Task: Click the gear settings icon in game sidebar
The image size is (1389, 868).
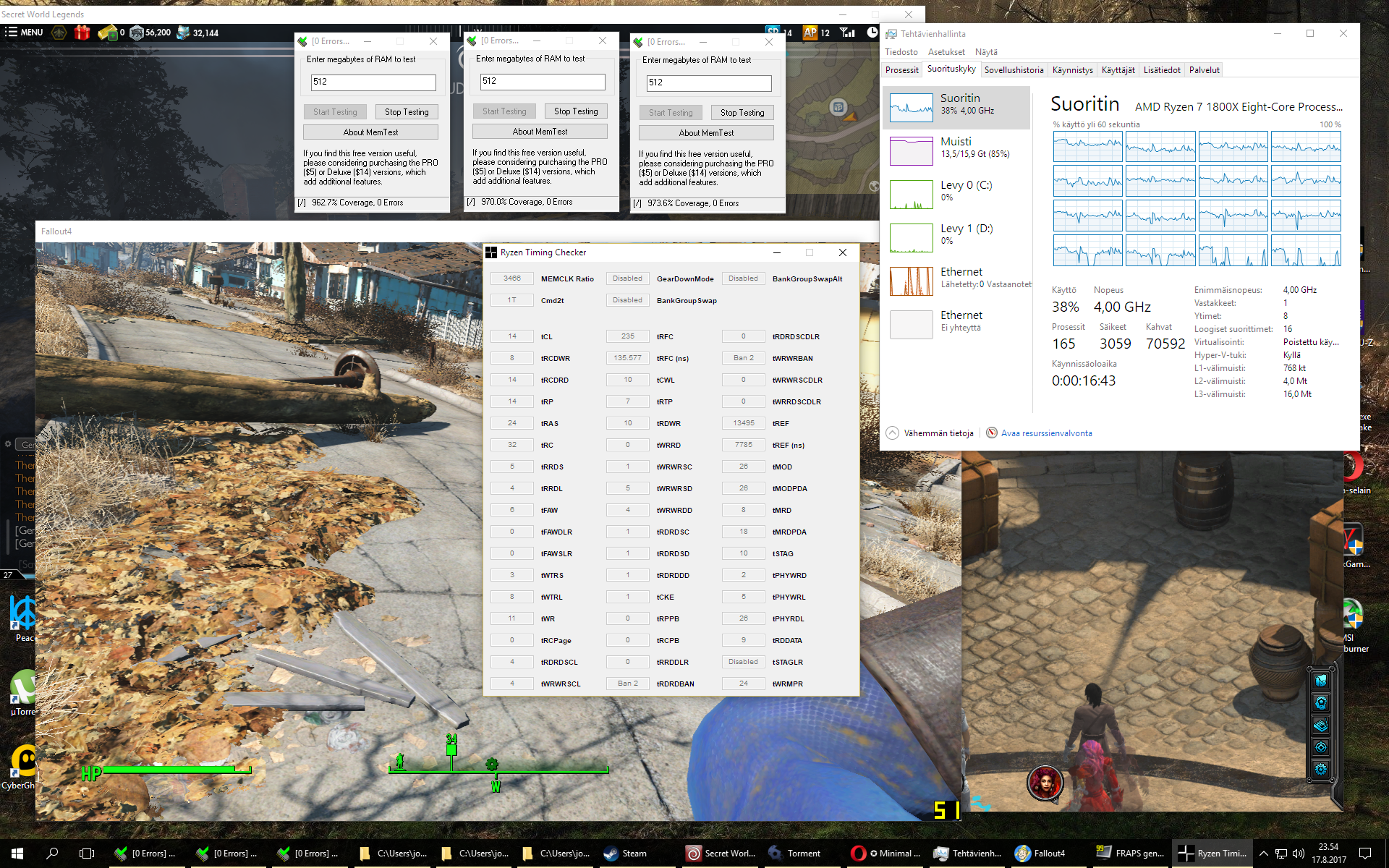Action: point(1321,769)
